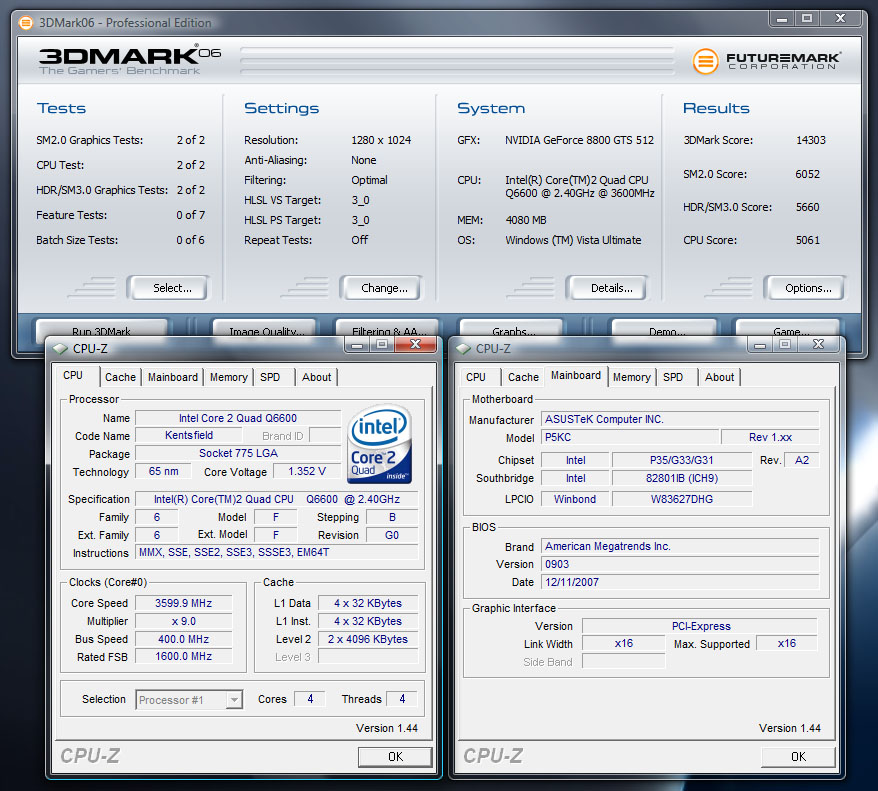Open About tab in left CPU-Z window

[x=316, y=377]
